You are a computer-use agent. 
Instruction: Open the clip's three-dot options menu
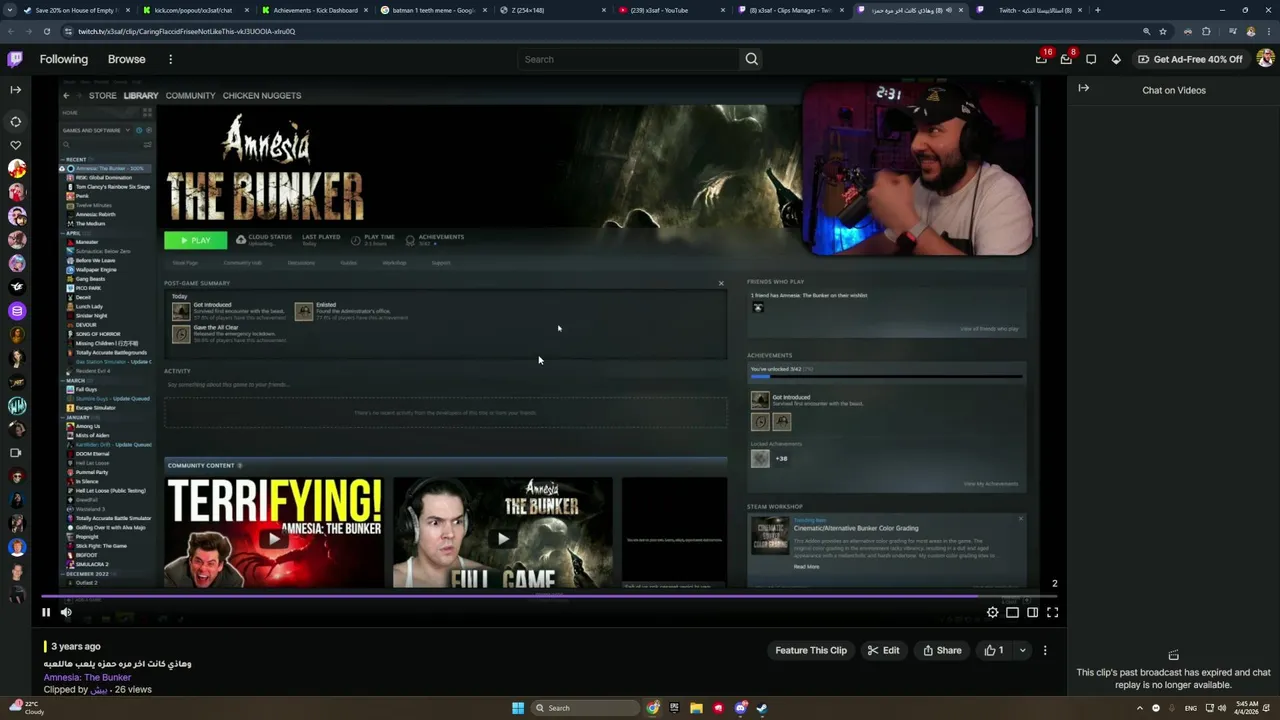coord(1045,650)
